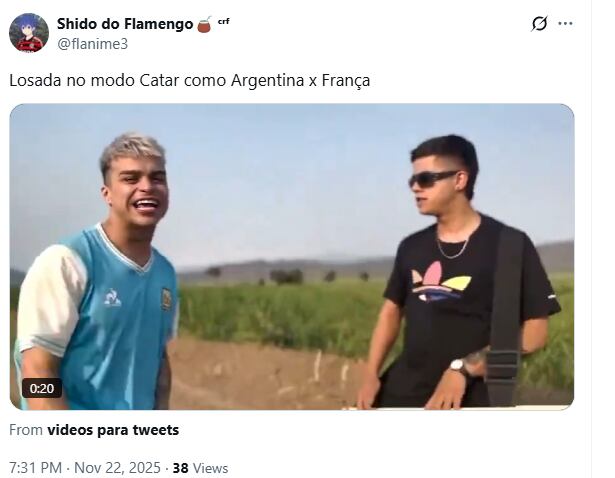The width and height of the screenshot is (615, 478).
Task: Click the Grok explain icon on the tweet
Action: 539,24
